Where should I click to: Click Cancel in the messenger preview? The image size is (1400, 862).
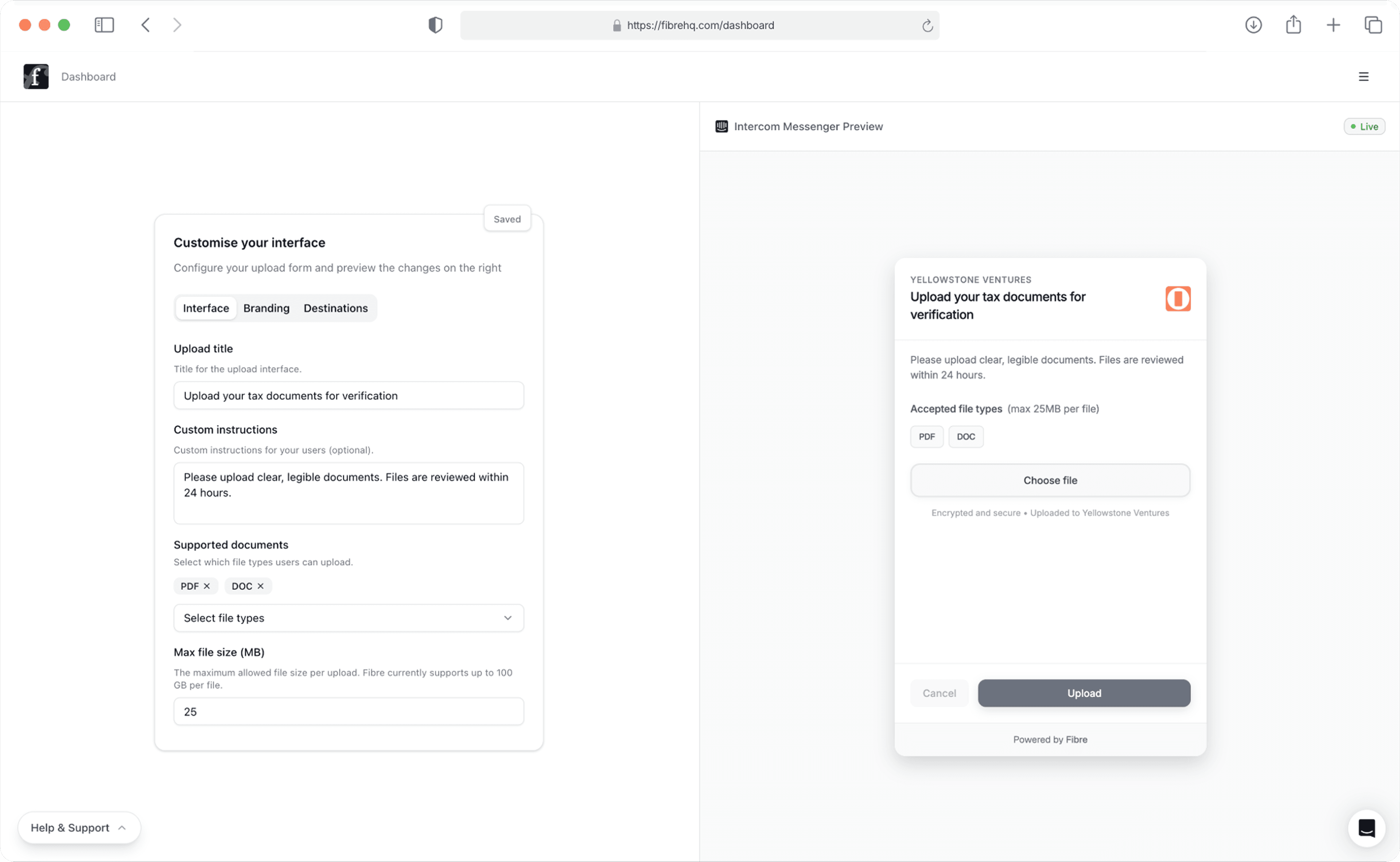pos(939,693)
